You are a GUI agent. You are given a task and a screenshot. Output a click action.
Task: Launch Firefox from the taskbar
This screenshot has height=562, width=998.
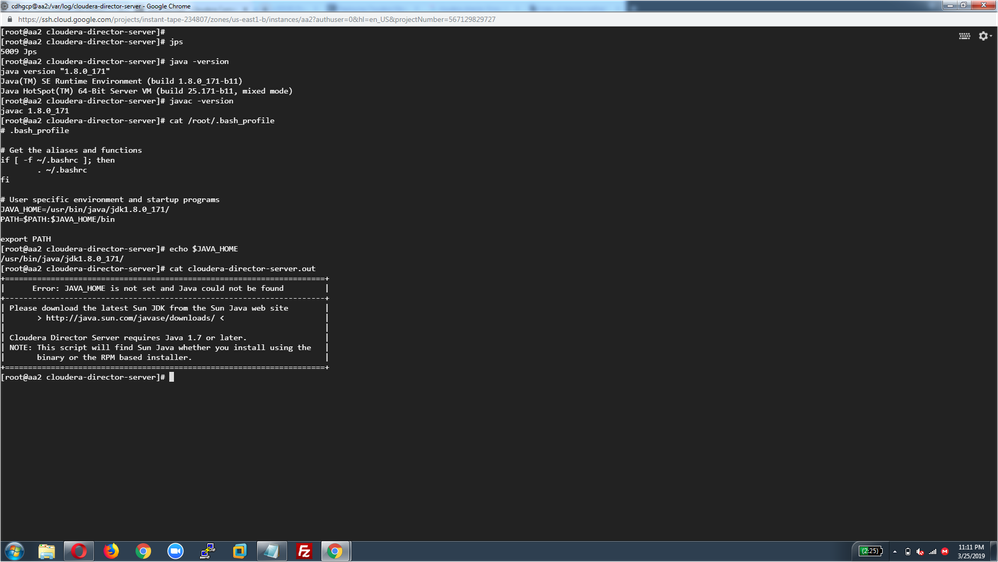(111, 551)
